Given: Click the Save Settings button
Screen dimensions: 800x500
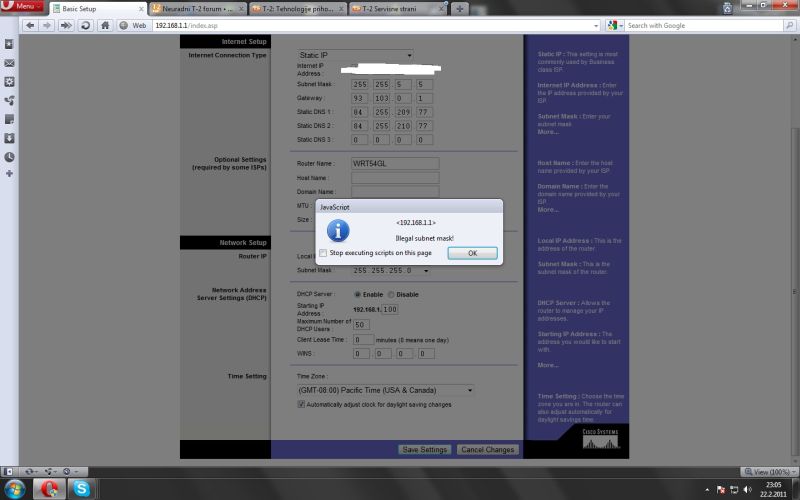Looking at the screenshot, I should coord(424,450).
